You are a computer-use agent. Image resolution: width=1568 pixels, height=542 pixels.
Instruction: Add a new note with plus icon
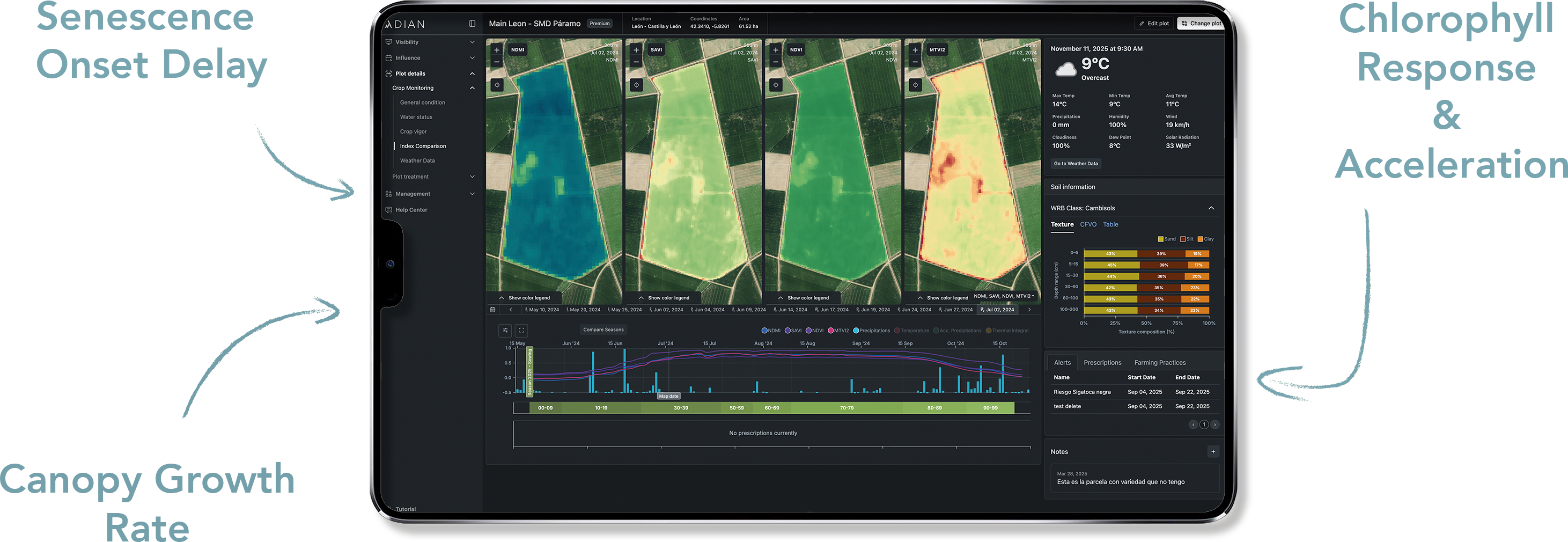click(x=1212, y=452)
